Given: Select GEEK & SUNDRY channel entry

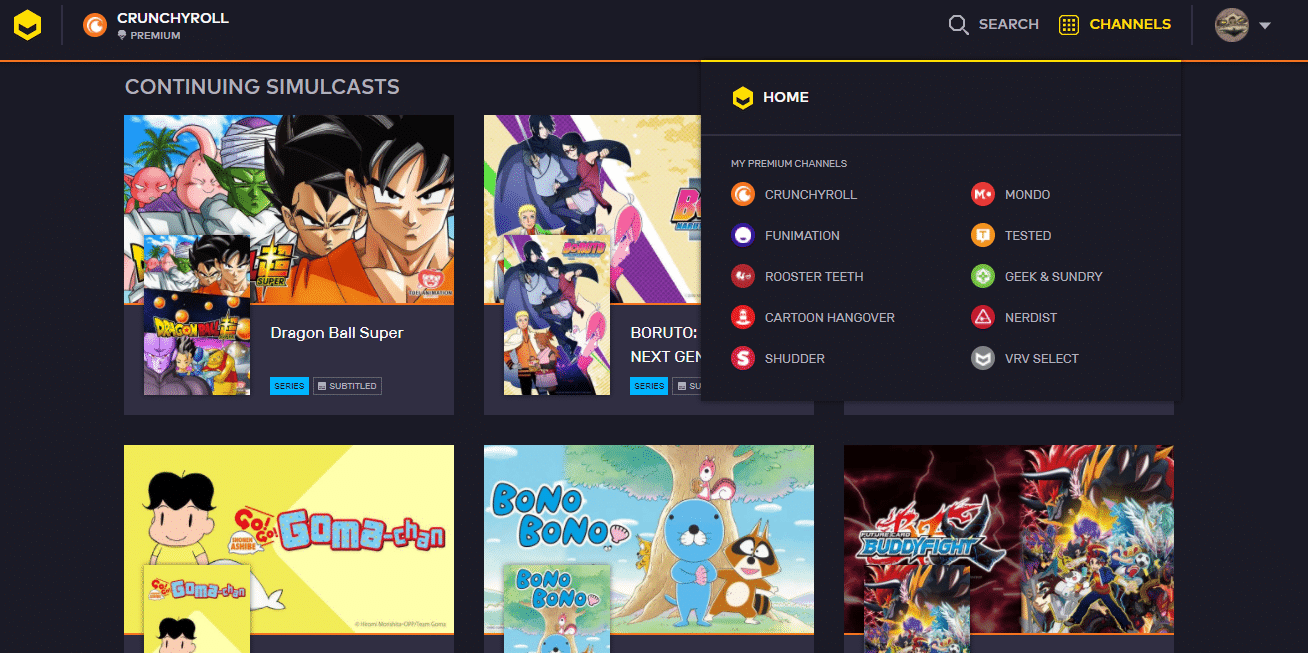Looking at the screenshot, I should [1053, 276].
